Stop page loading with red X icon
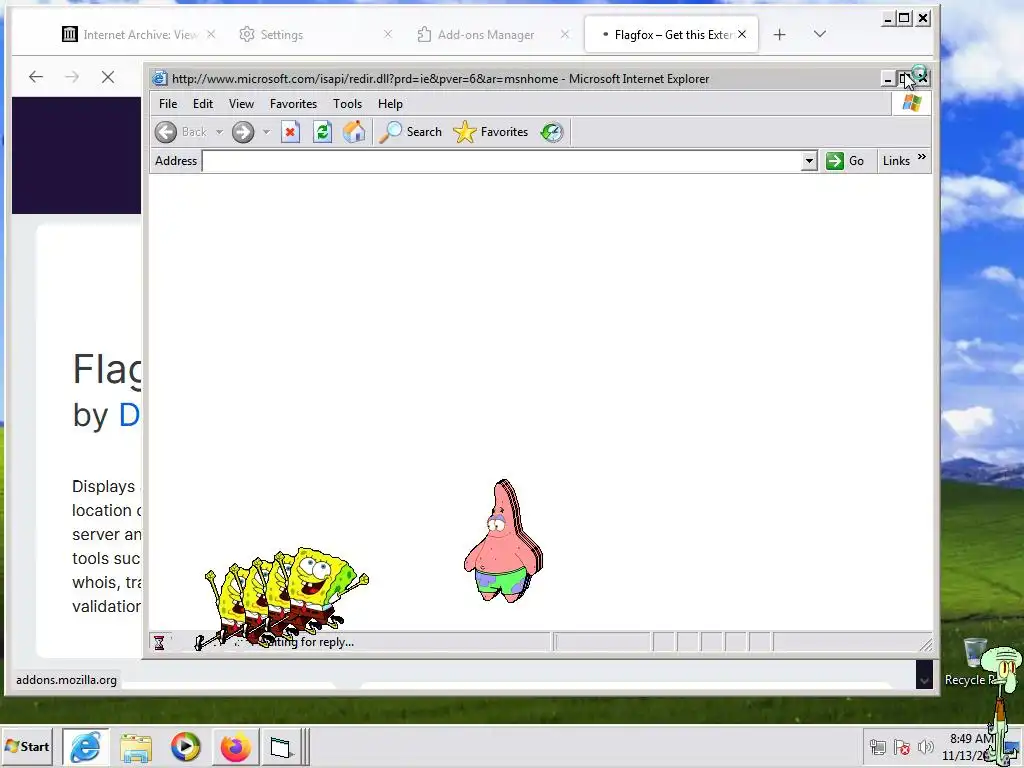This screenshot has width=1024, height=768. pos(290,132)
